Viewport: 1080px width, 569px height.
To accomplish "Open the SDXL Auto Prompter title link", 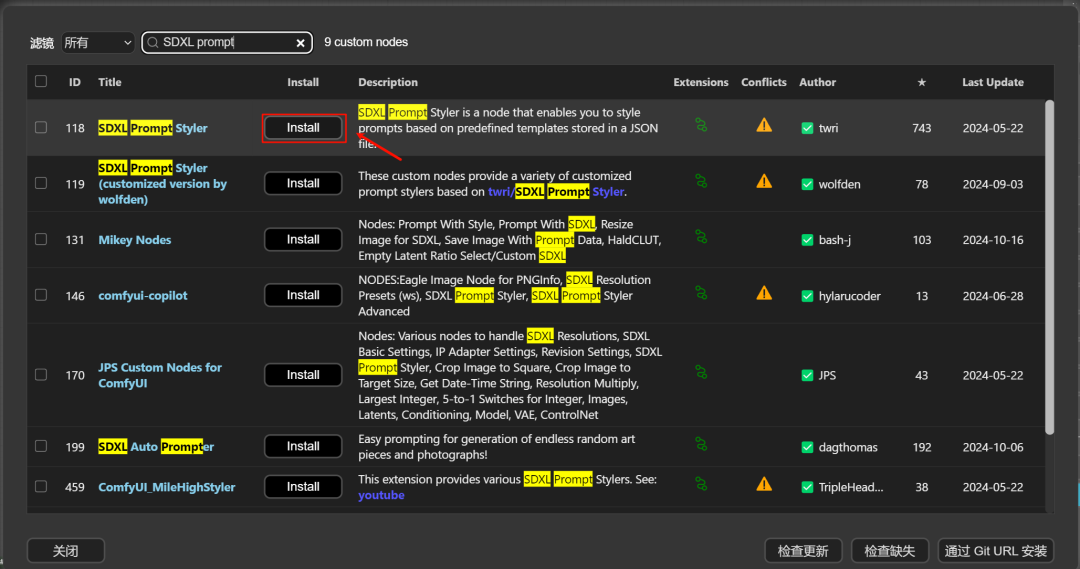I will tap(156, 447).
